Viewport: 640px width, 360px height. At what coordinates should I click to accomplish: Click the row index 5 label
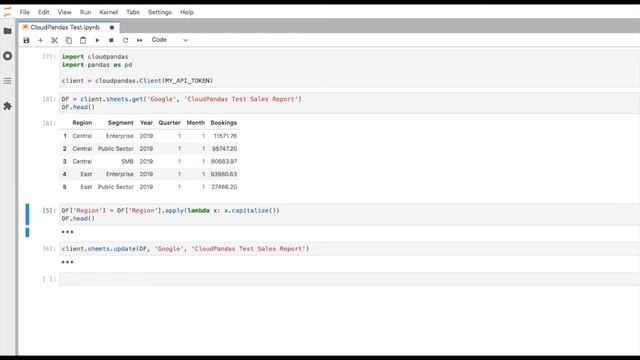pyautogui.click(x=64, y=187)
